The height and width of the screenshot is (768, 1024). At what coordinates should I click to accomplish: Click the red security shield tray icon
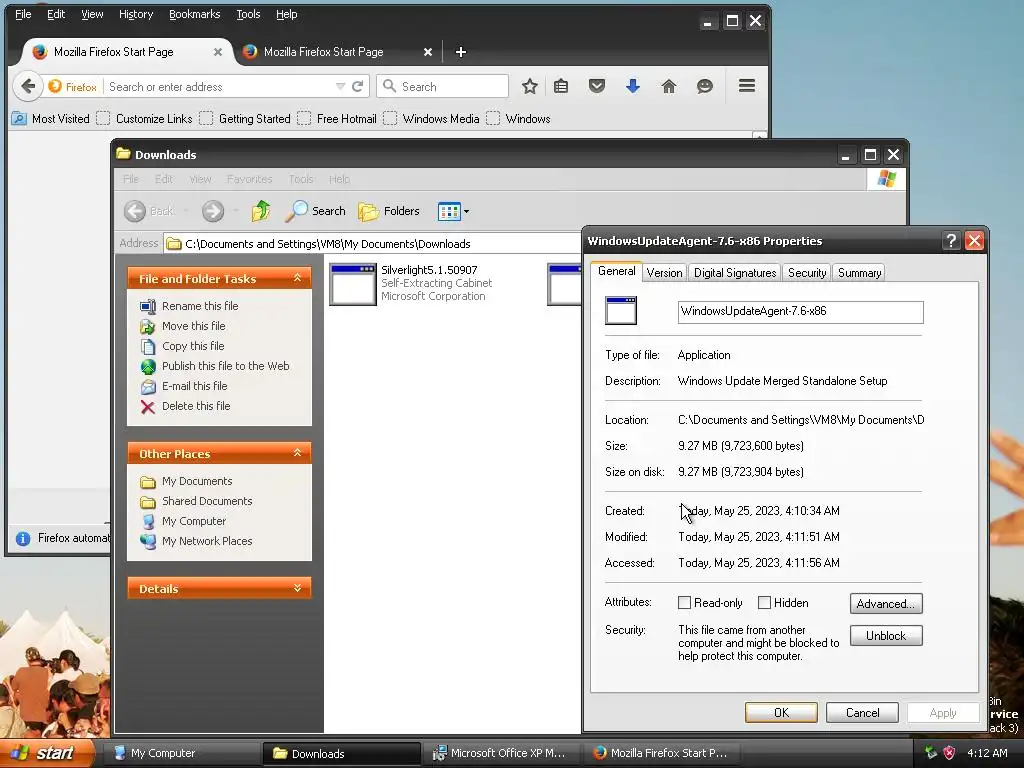[950, 753]
